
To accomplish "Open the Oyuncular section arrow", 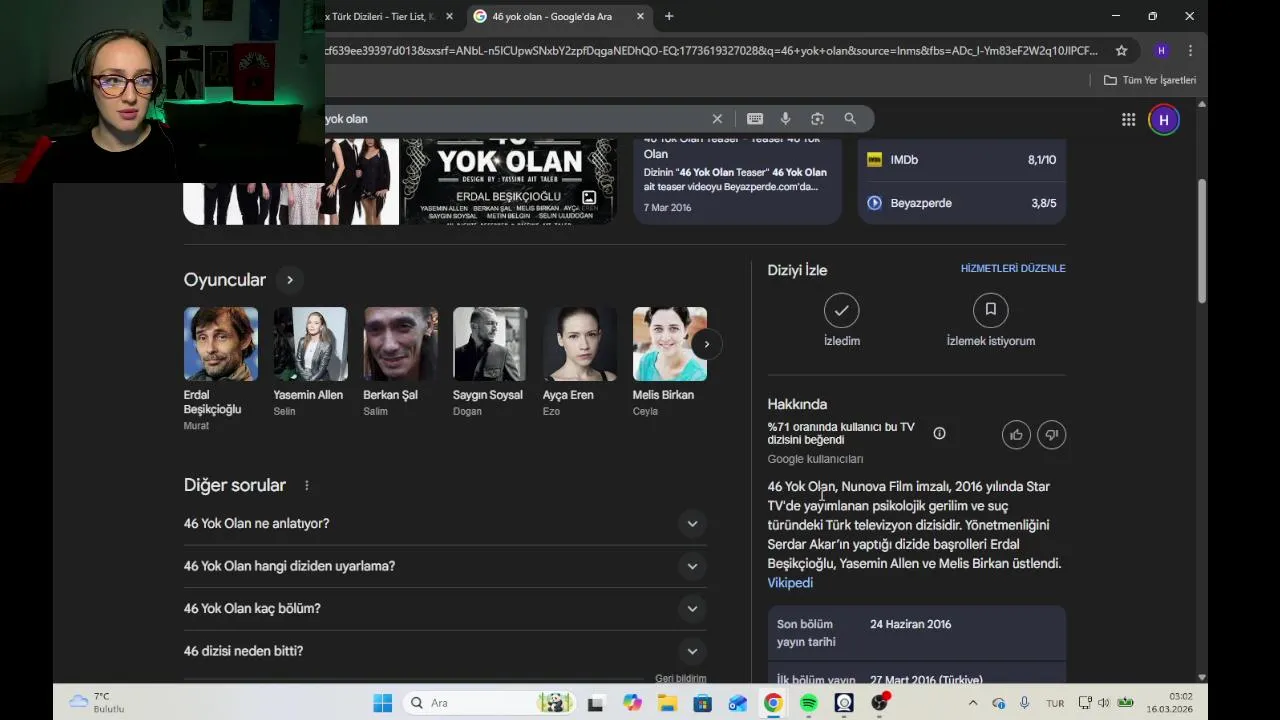I will 290,280.
